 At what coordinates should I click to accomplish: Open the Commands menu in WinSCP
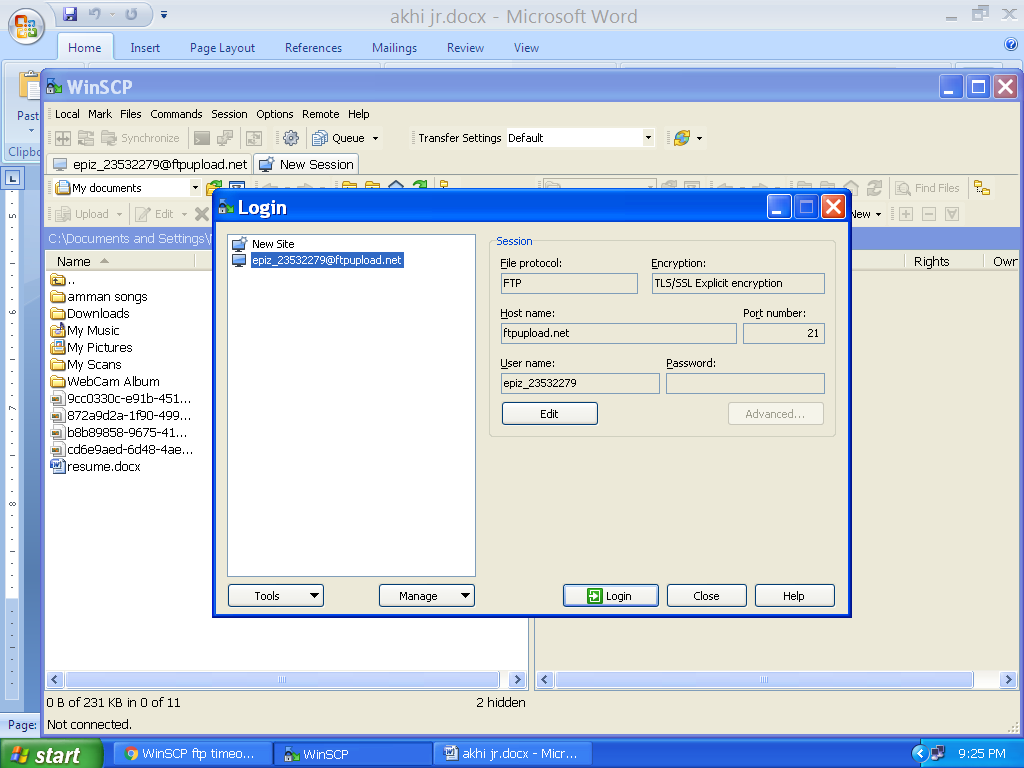coord(176,114)
